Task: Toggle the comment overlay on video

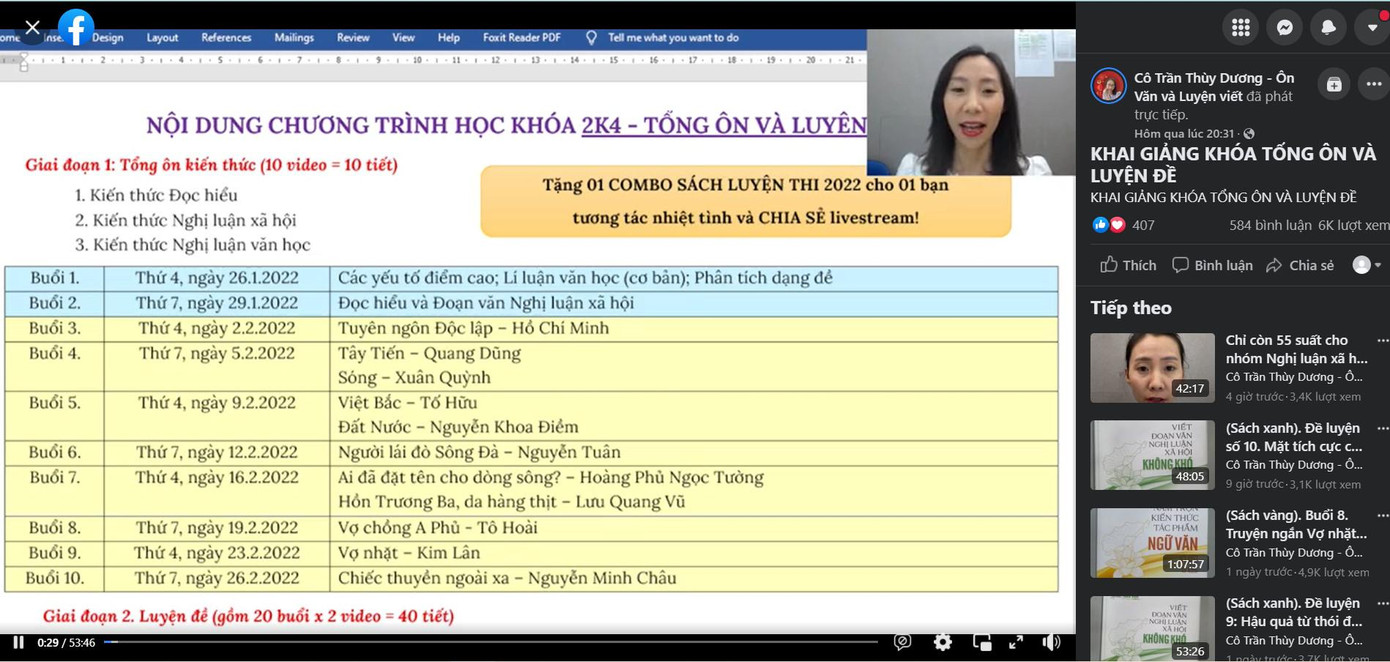Action: [x=903, y=642]
